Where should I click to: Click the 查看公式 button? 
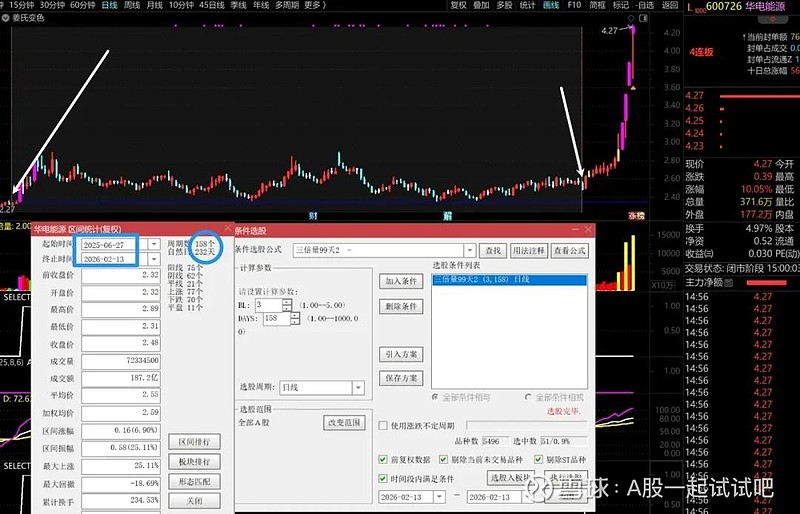(569, 251)
